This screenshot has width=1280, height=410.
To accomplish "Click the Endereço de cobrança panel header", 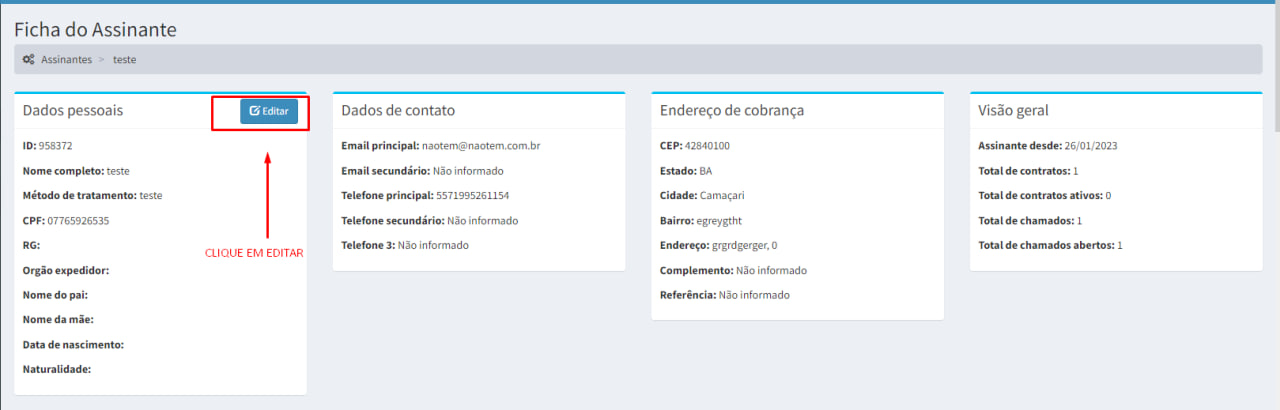I will [732, 111].
